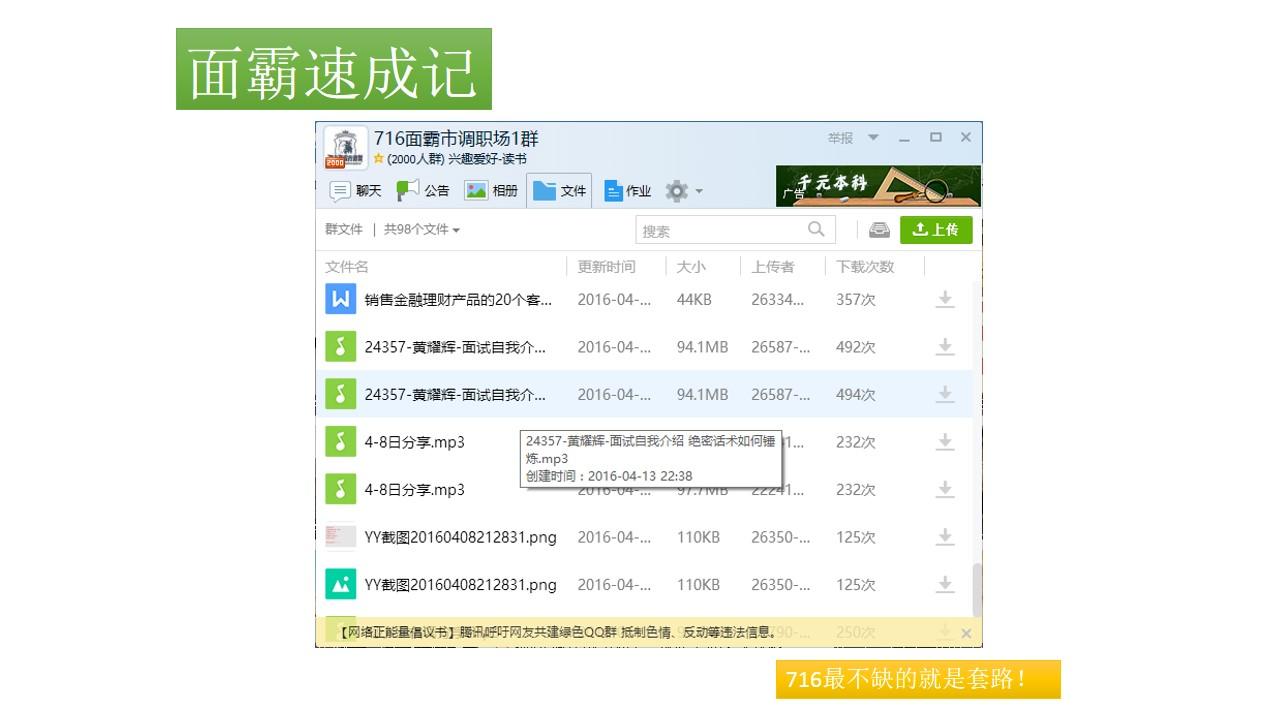Click the search magnifier icon in the search box

819,229
